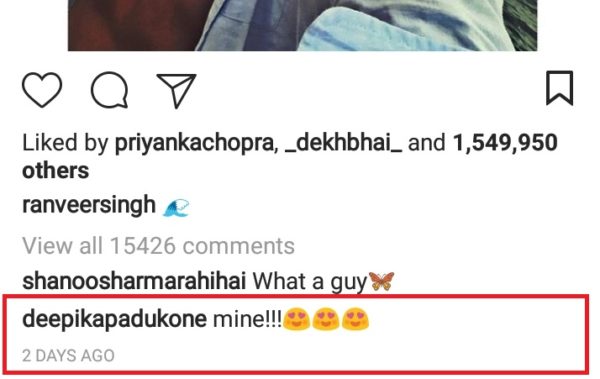Select the 'What a guy' comment text
Image resolution: width=600 pixels, height=379 pixels.
pyautogui.click(x=310, y=282)
